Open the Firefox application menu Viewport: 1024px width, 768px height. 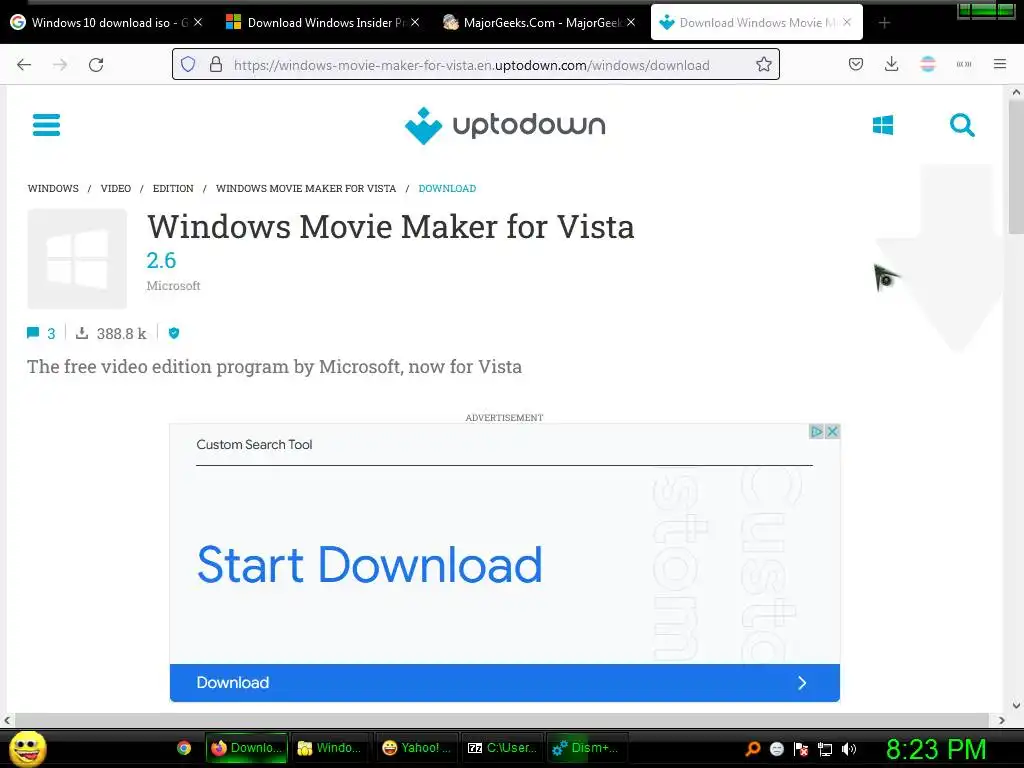1000,64
